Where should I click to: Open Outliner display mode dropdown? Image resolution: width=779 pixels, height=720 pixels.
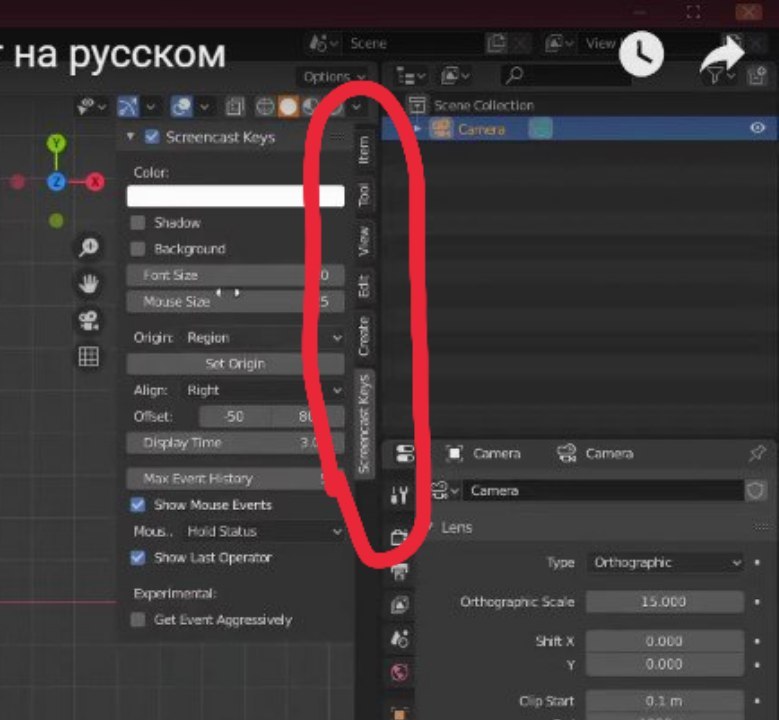(410, 76)
